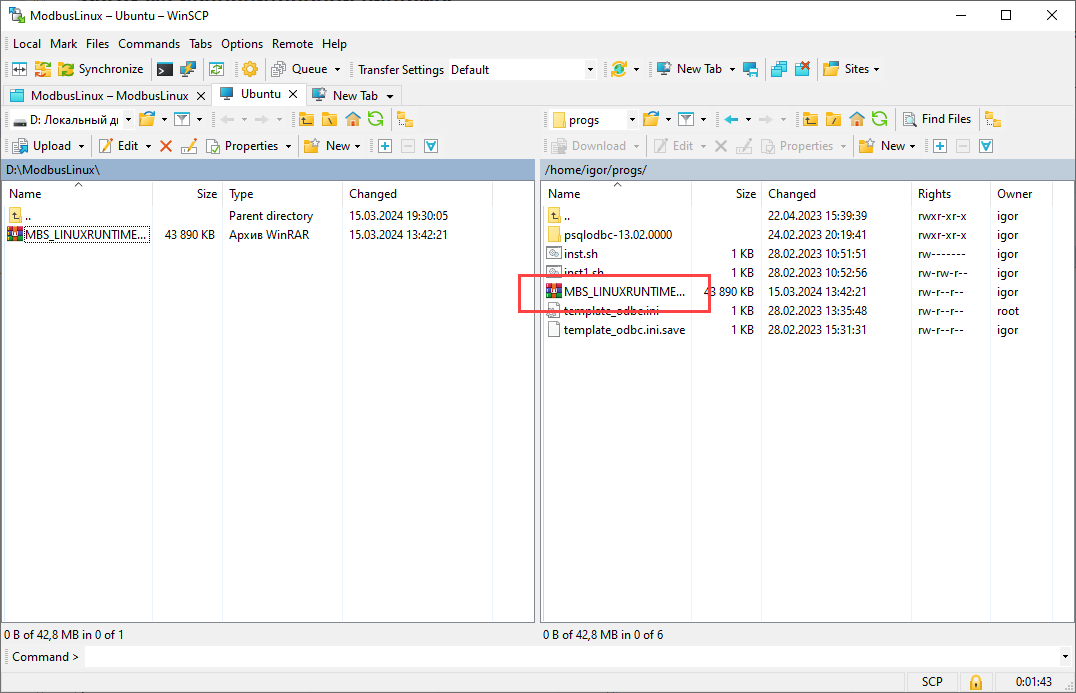Click the lock icon in status bar
1076x693 pixels.
click(x=975, y=681)
